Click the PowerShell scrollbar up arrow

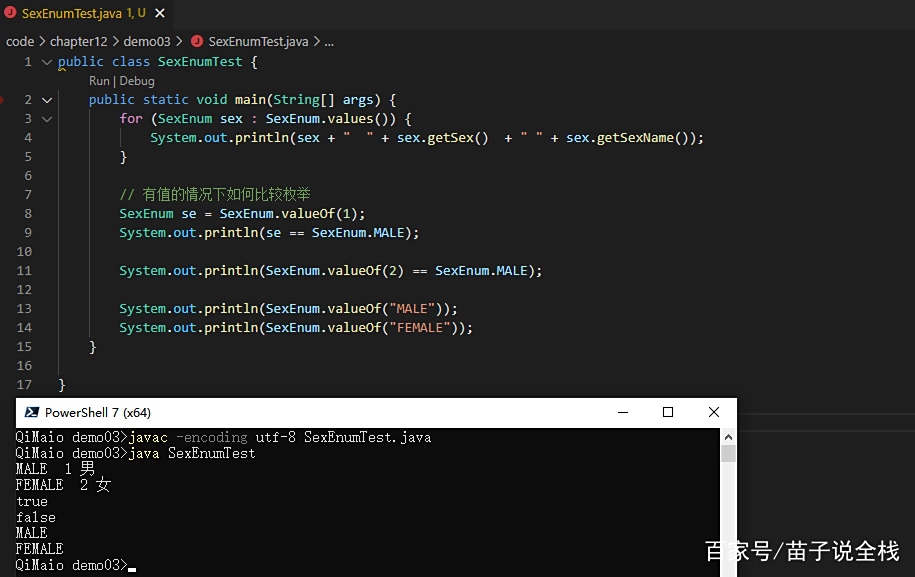pos(728,437)
